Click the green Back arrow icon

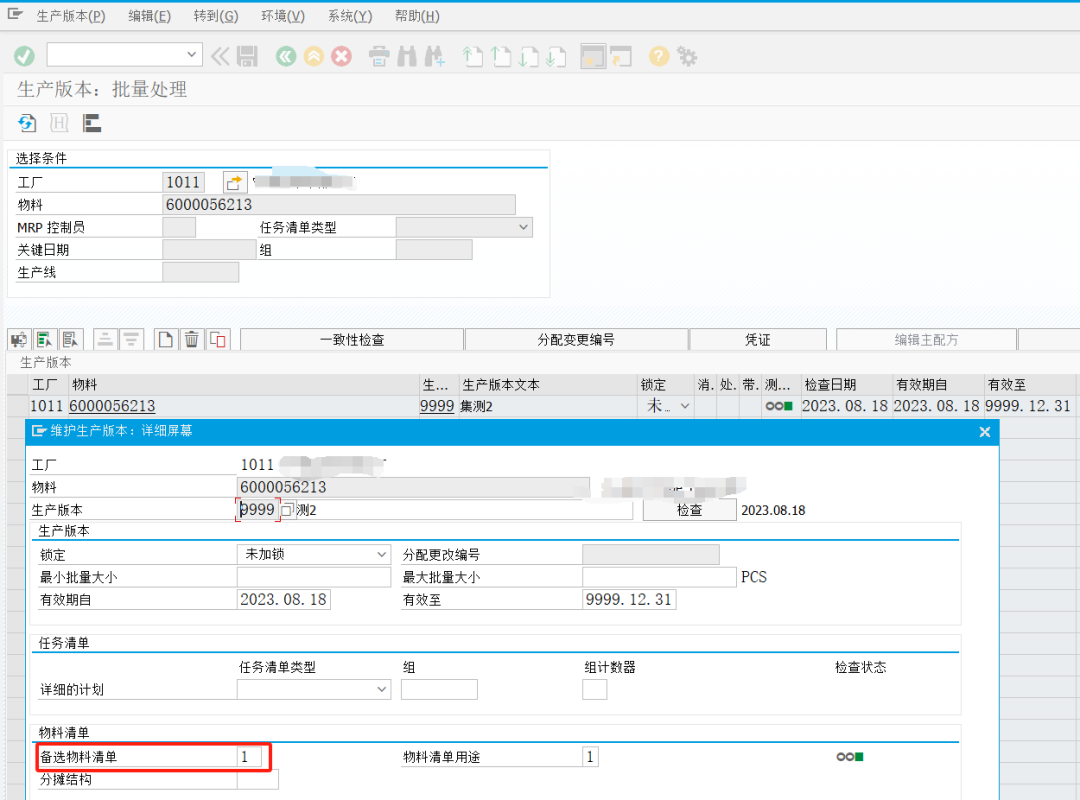tap(286, 56)
